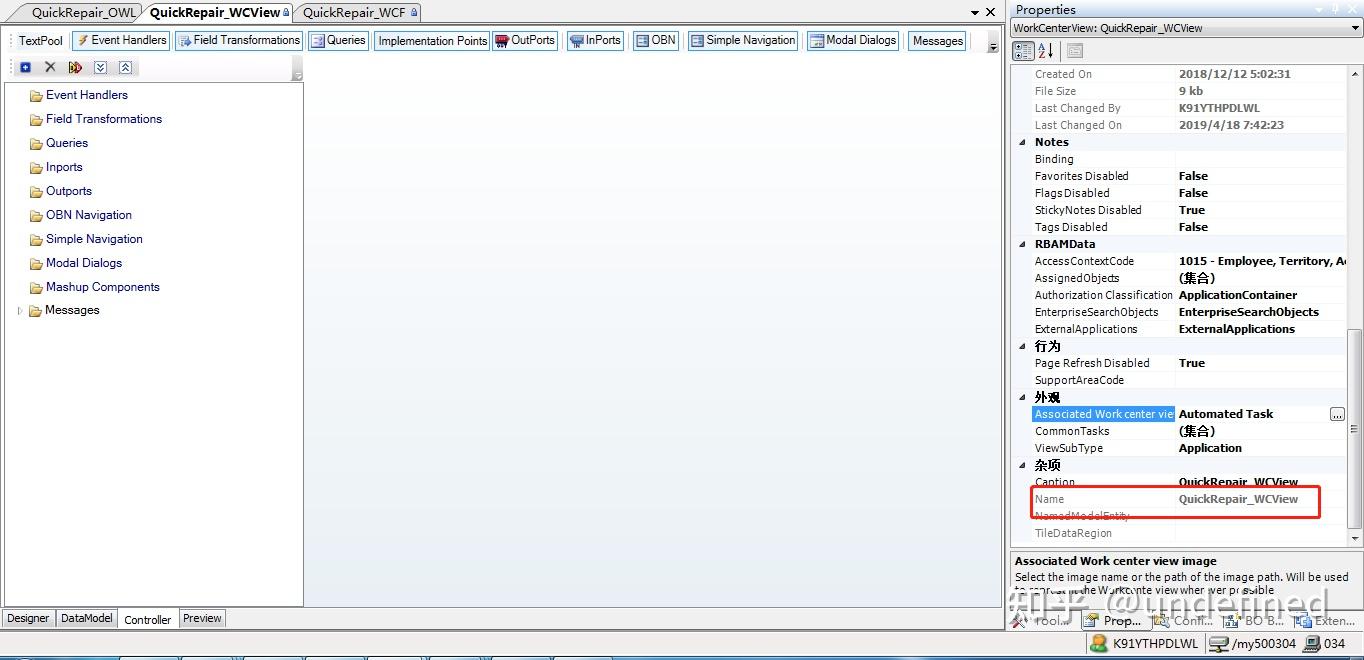1364x660 pixels.
Task: Open the OutPorts toolbar item
Action: [525, 40]
